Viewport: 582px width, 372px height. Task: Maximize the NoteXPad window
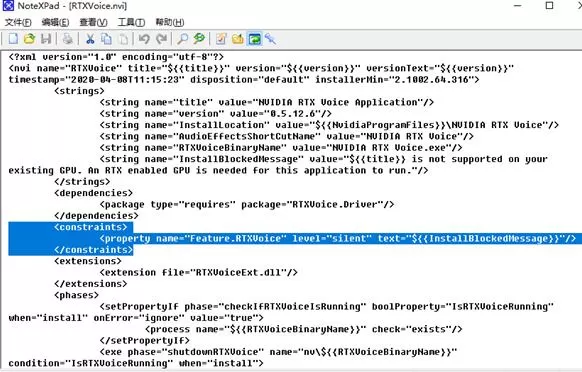tap(549, 6)
